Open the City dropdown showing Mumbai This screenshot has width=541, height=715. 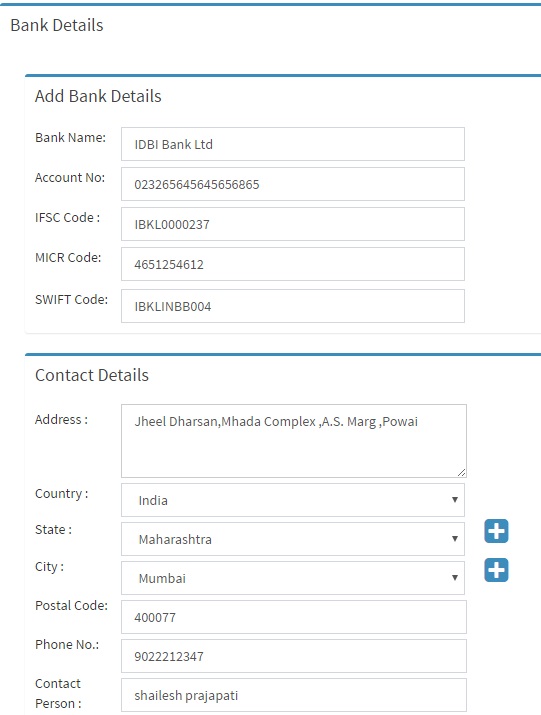pyautogui.click(x=293, y=578)
